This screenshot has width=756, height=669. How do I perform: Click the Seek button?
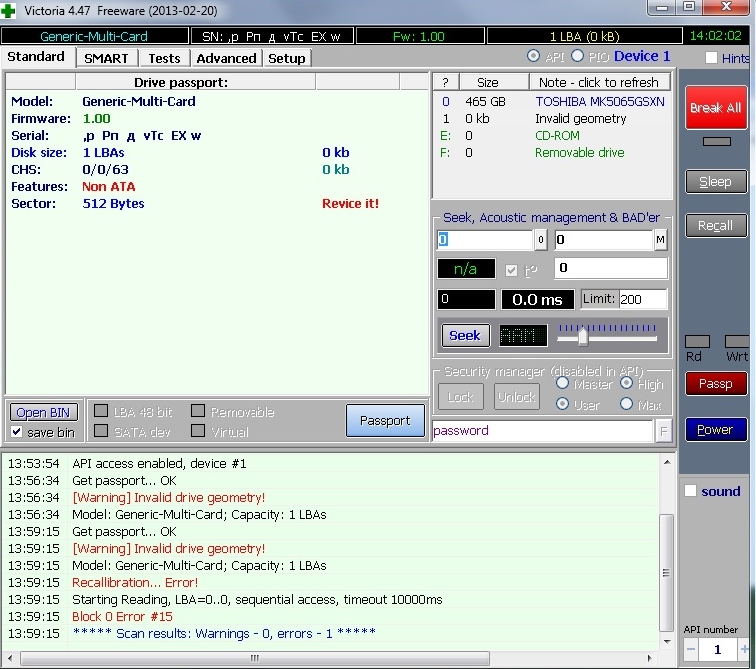point(465,335)
